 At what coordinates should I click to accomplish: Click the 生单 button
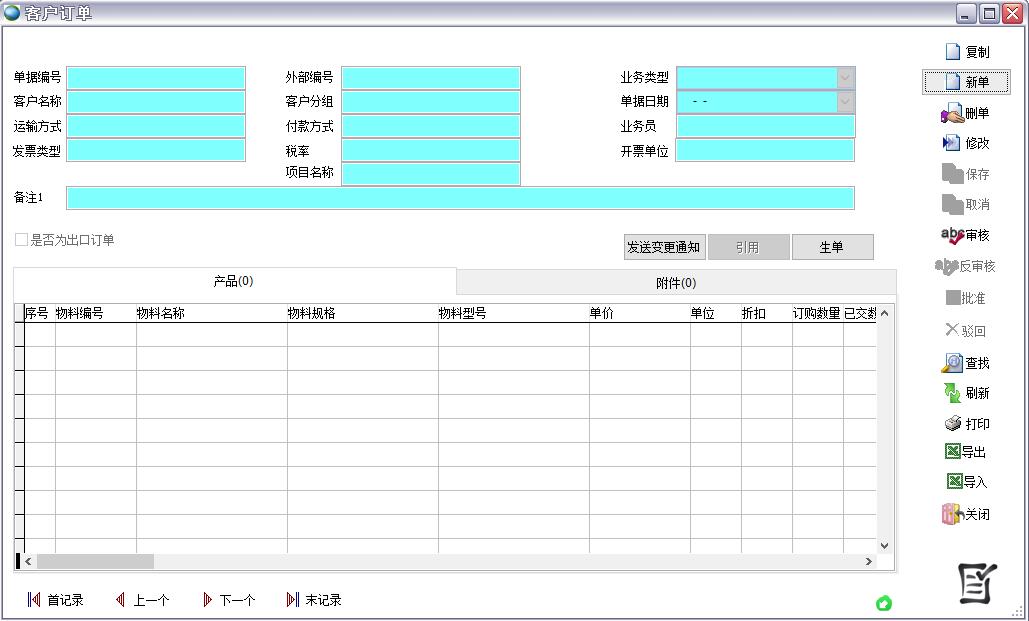pos(831,247)
